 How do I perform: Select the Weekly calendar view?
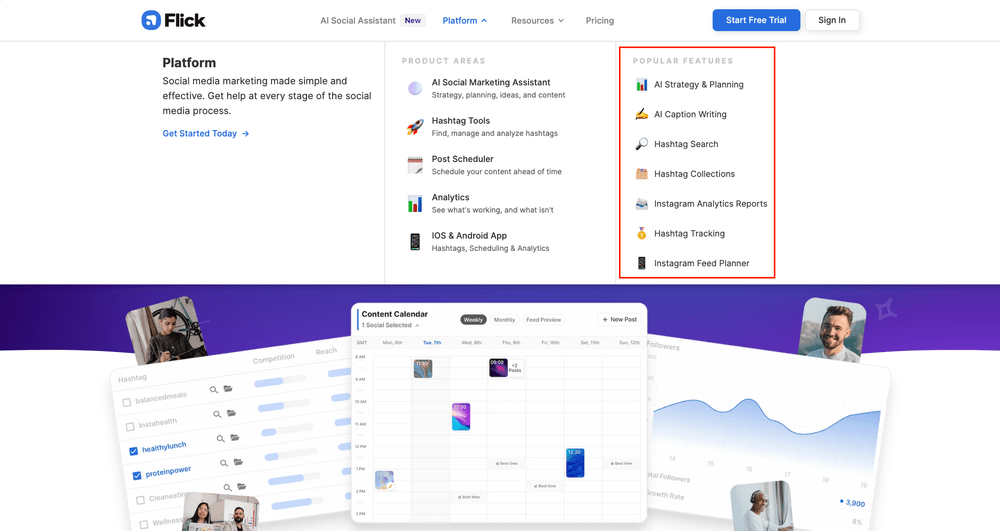[x=473, y=319]
